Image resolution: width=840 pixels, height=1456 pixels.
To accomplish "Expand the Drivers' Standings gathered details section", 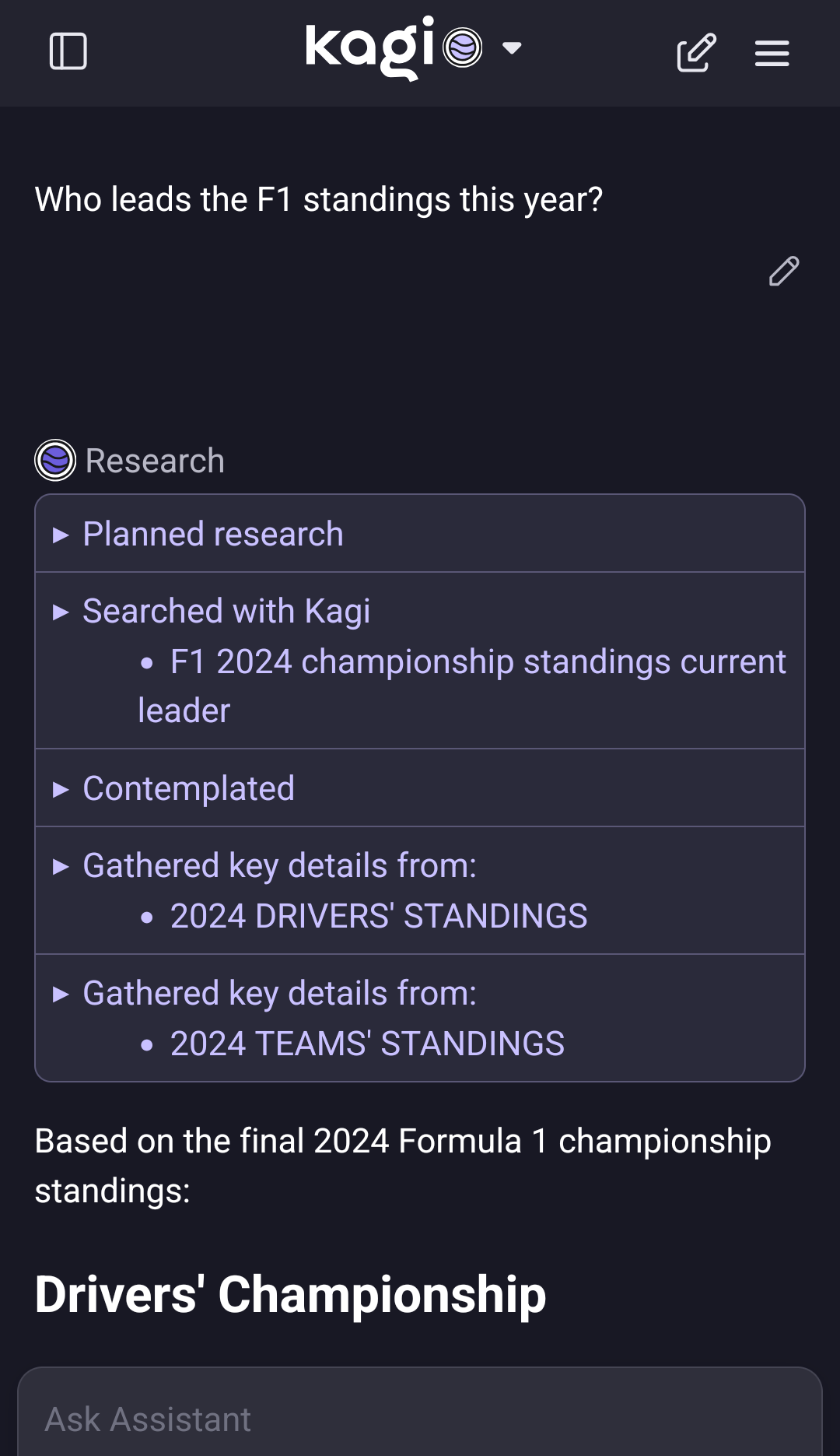I will point(279,865).
